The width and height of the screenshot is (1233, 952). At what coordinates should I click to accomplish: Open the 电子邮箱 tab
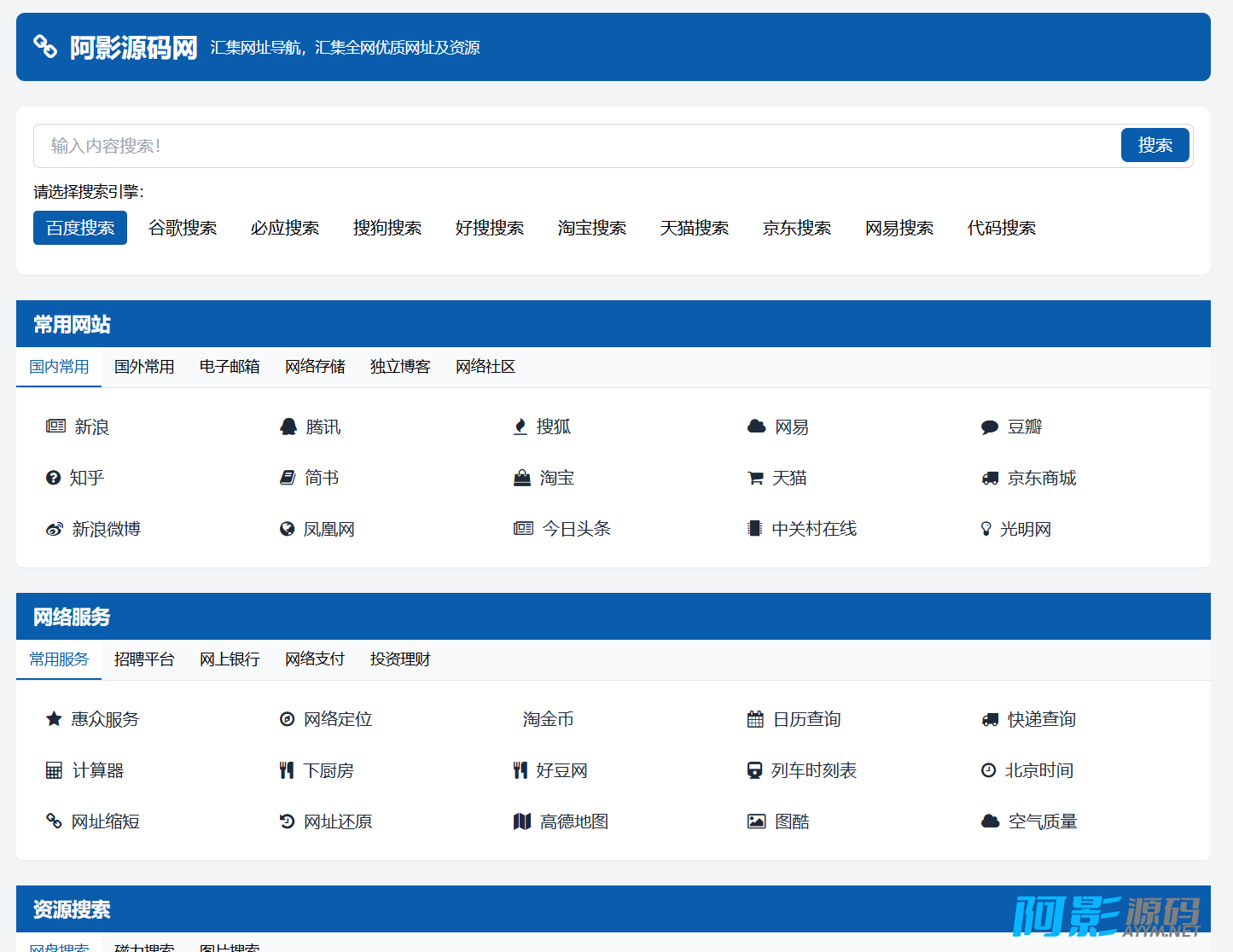point(230,367)
